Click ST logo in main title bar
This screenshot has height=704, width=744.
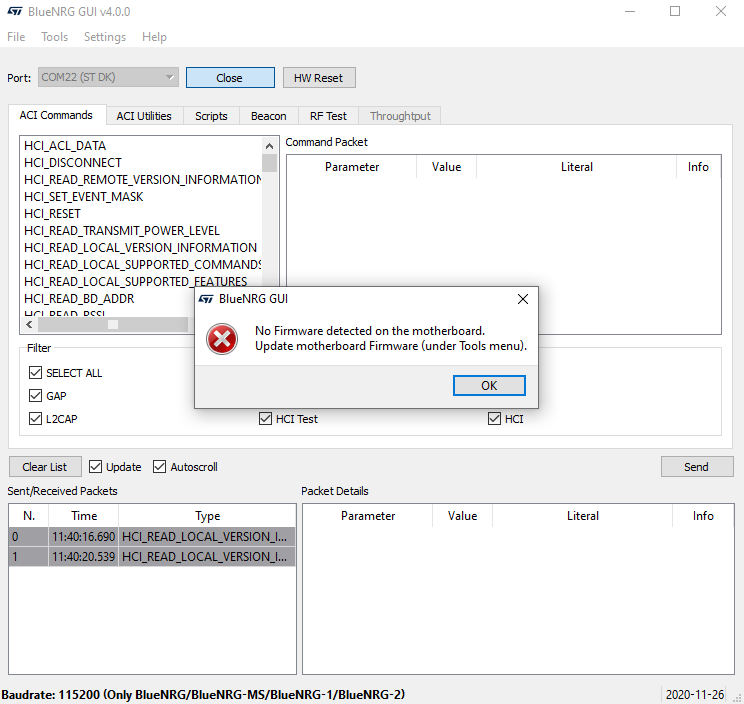15,11
